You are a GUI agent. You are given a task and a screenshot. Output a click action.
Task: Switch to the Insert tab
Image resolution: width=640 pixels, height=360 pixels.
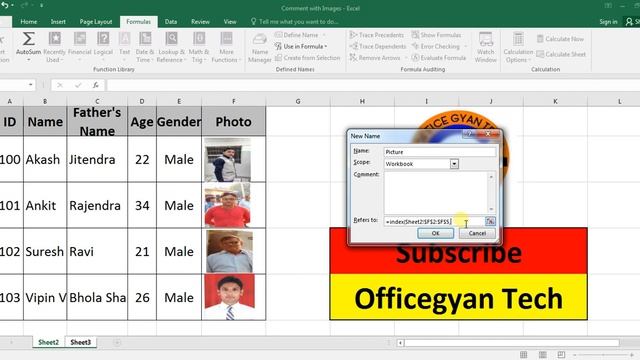58,22
